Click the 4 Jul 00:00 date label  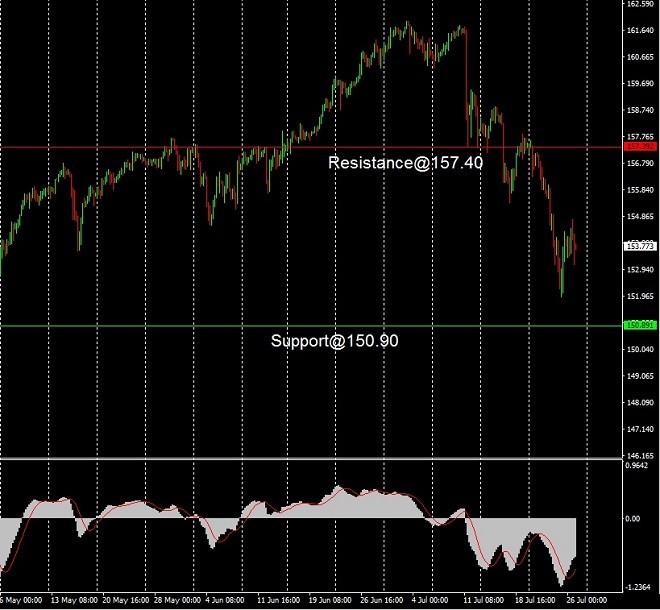tap(430, 600)
